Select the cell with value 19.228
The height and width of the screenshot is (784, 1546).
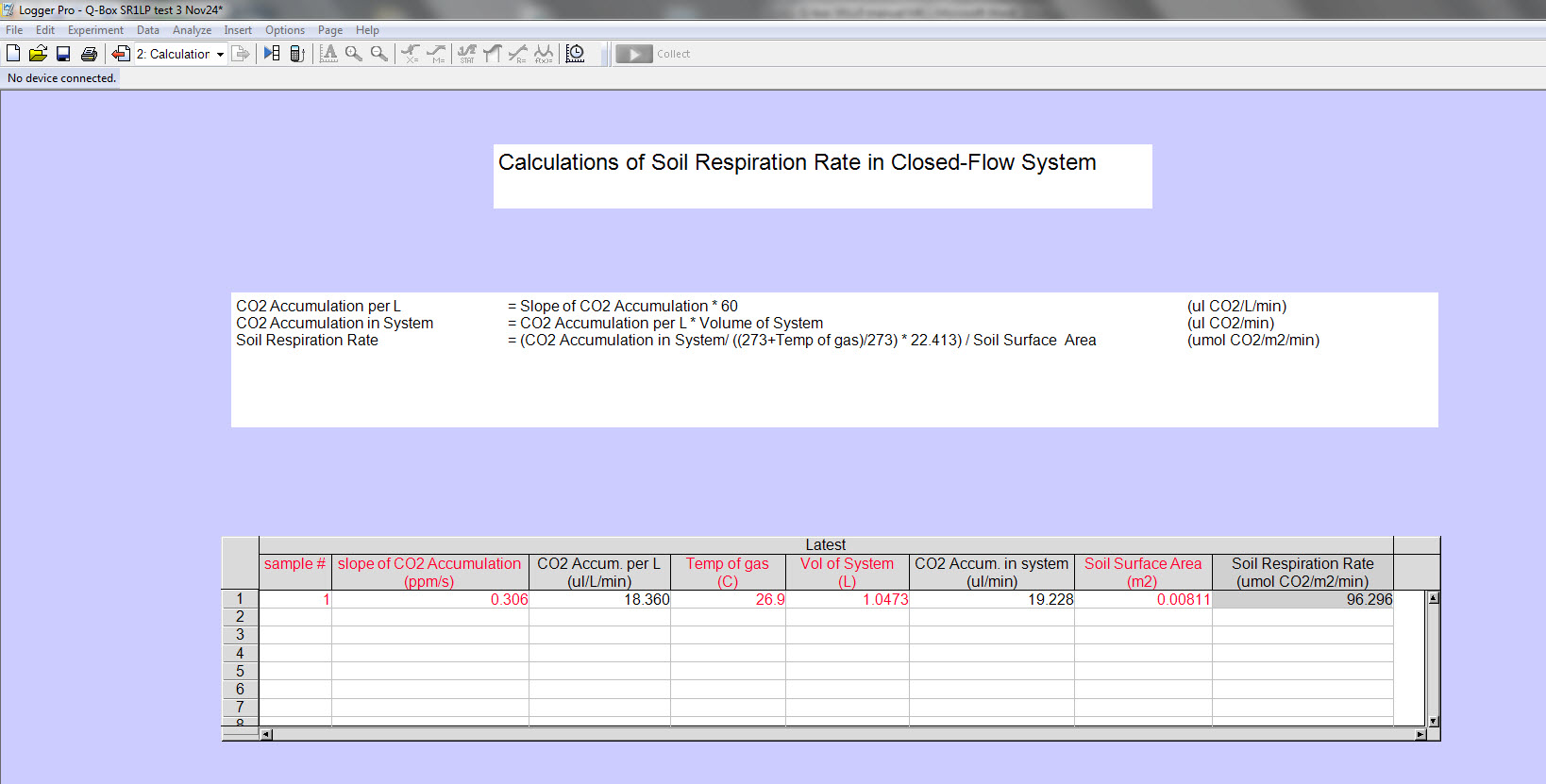click(992, 599)
